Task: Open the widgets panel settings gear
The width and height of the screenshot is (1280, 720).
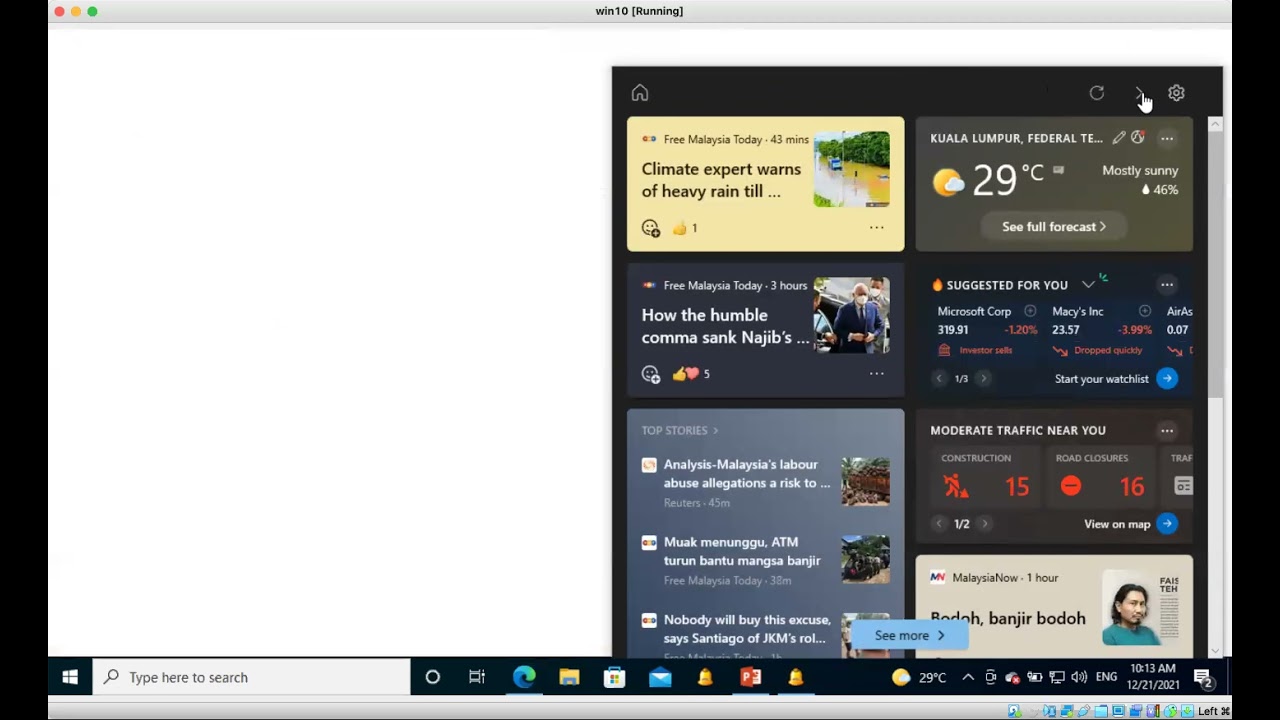Action: (x=1176, y=93)
